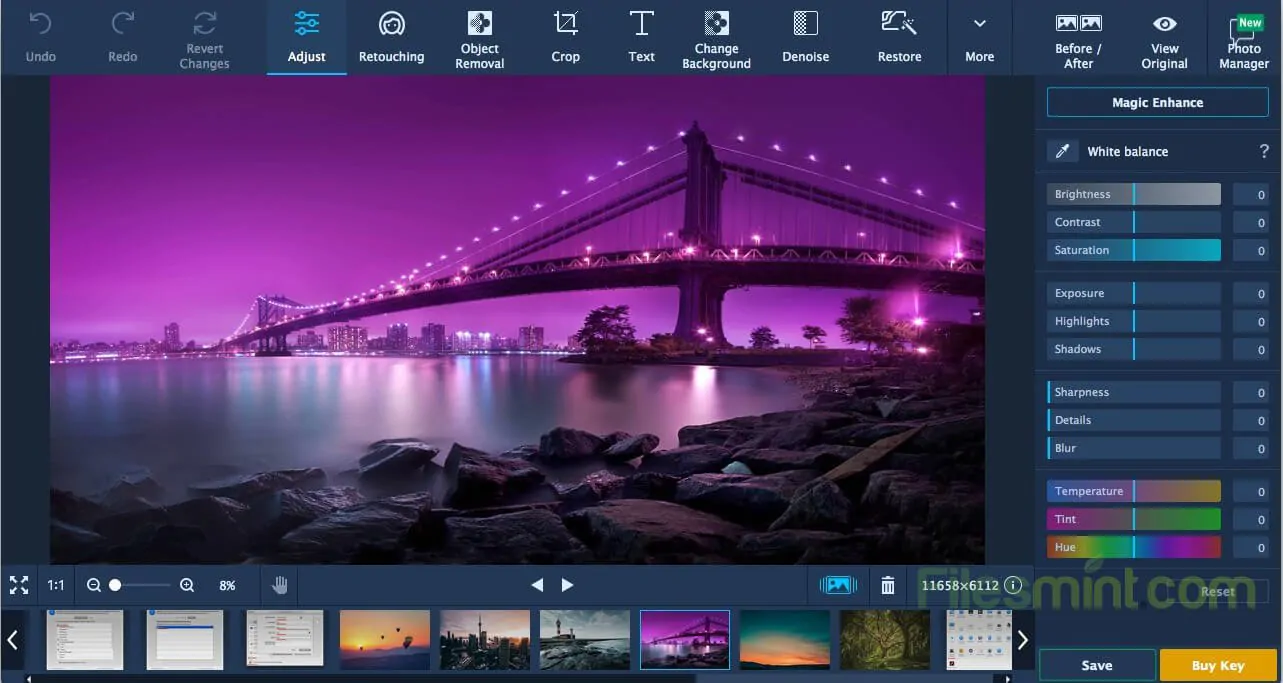Delete the current photo with the trash icon

[x=887, y=585]
